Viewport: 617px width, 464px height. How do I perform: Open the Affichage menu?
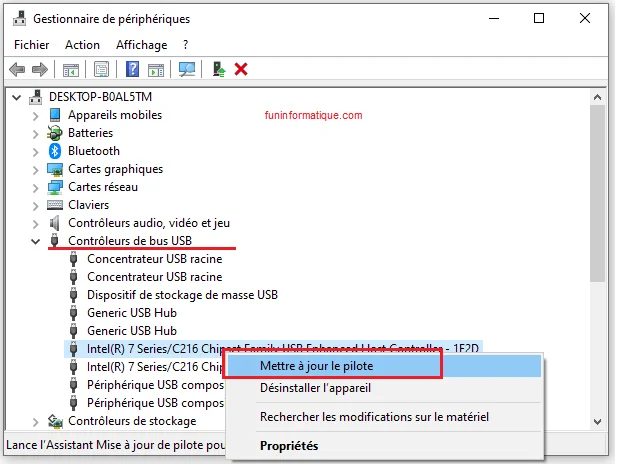[141, 45]
